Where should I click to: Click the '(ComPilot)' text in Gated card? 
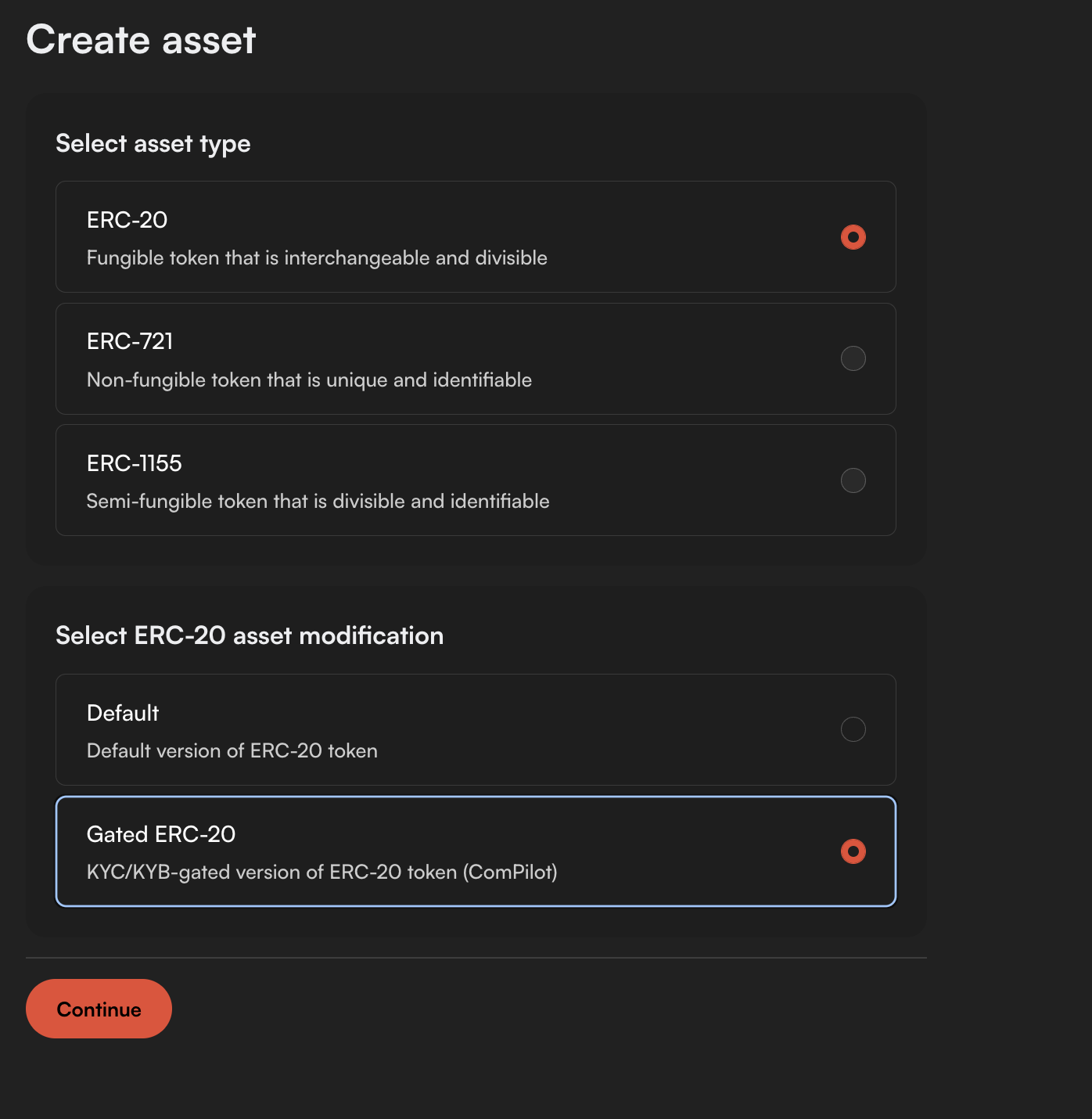pos(510,873)
